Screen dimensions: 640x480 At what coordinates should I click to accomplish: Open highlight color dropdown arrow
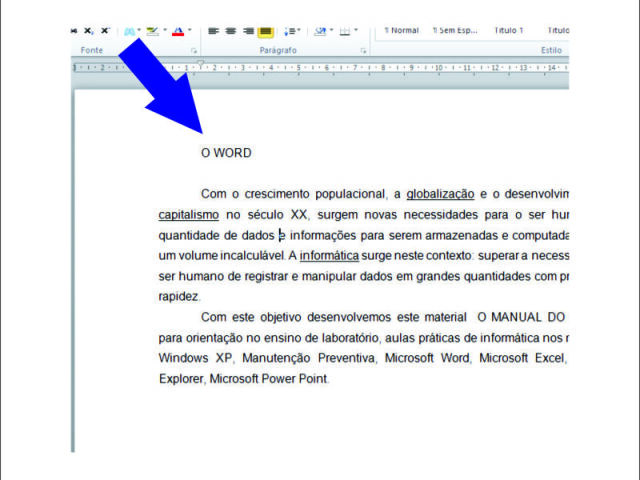[x=165, y=30]
